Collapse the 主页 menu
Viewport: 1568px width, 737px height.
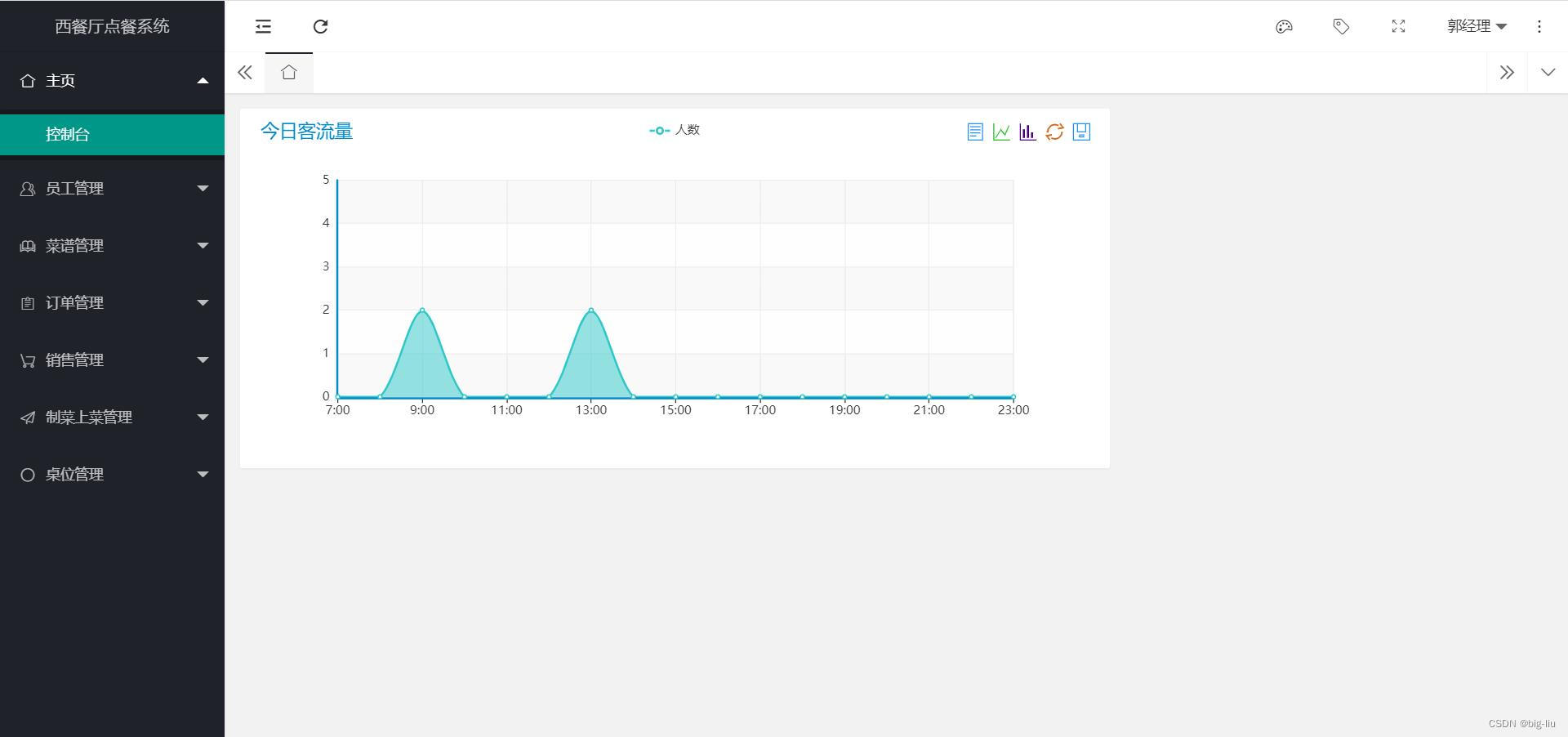[x=112, y=81]
